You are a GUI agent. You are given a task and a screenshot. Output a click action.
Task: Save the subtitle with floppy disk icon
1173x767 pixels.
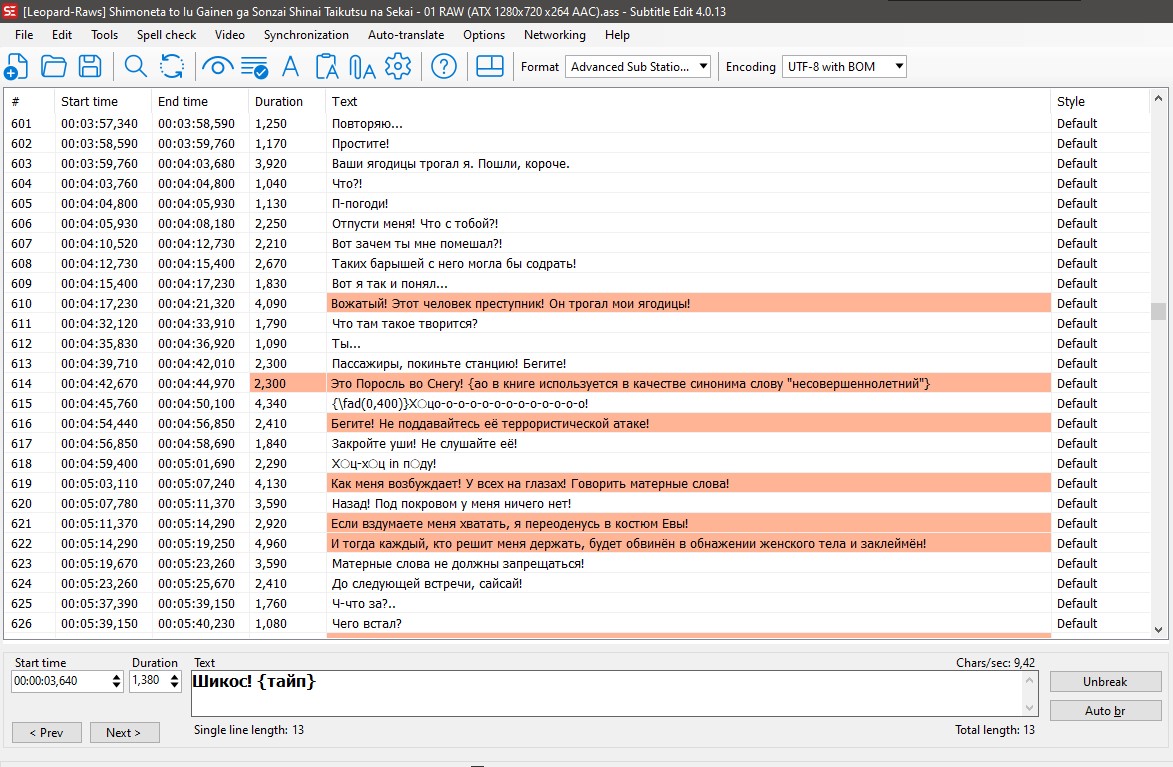pos(90,67)
